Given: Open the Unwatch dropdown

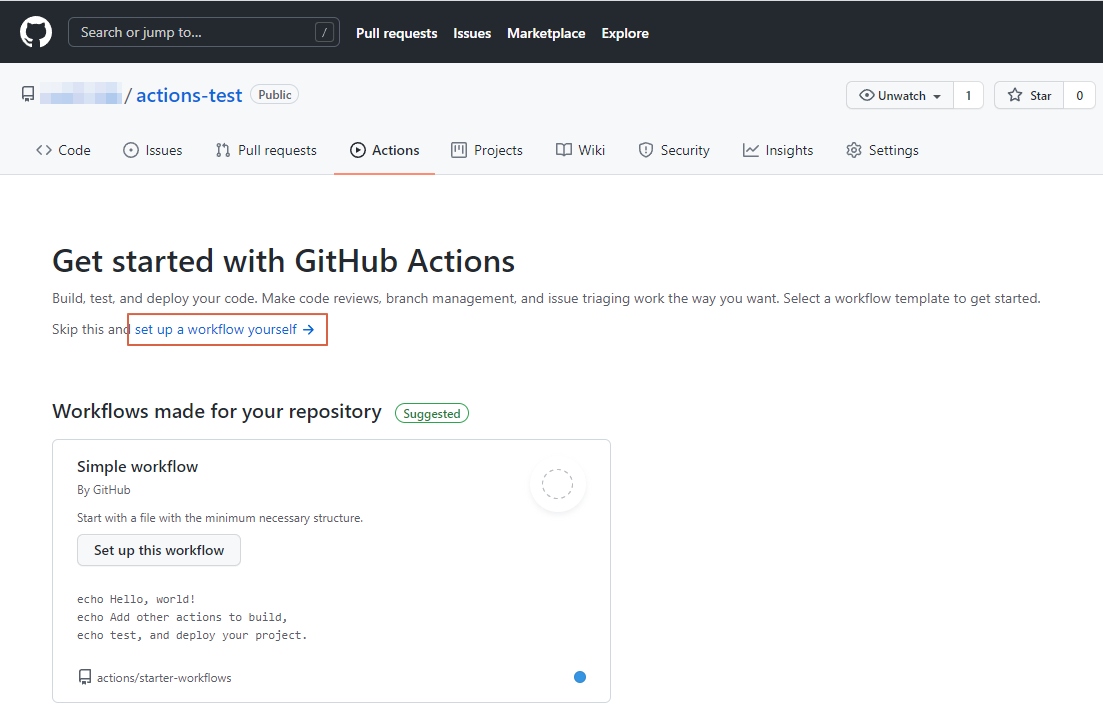Looking at the screenshot, I should [900, 95].
